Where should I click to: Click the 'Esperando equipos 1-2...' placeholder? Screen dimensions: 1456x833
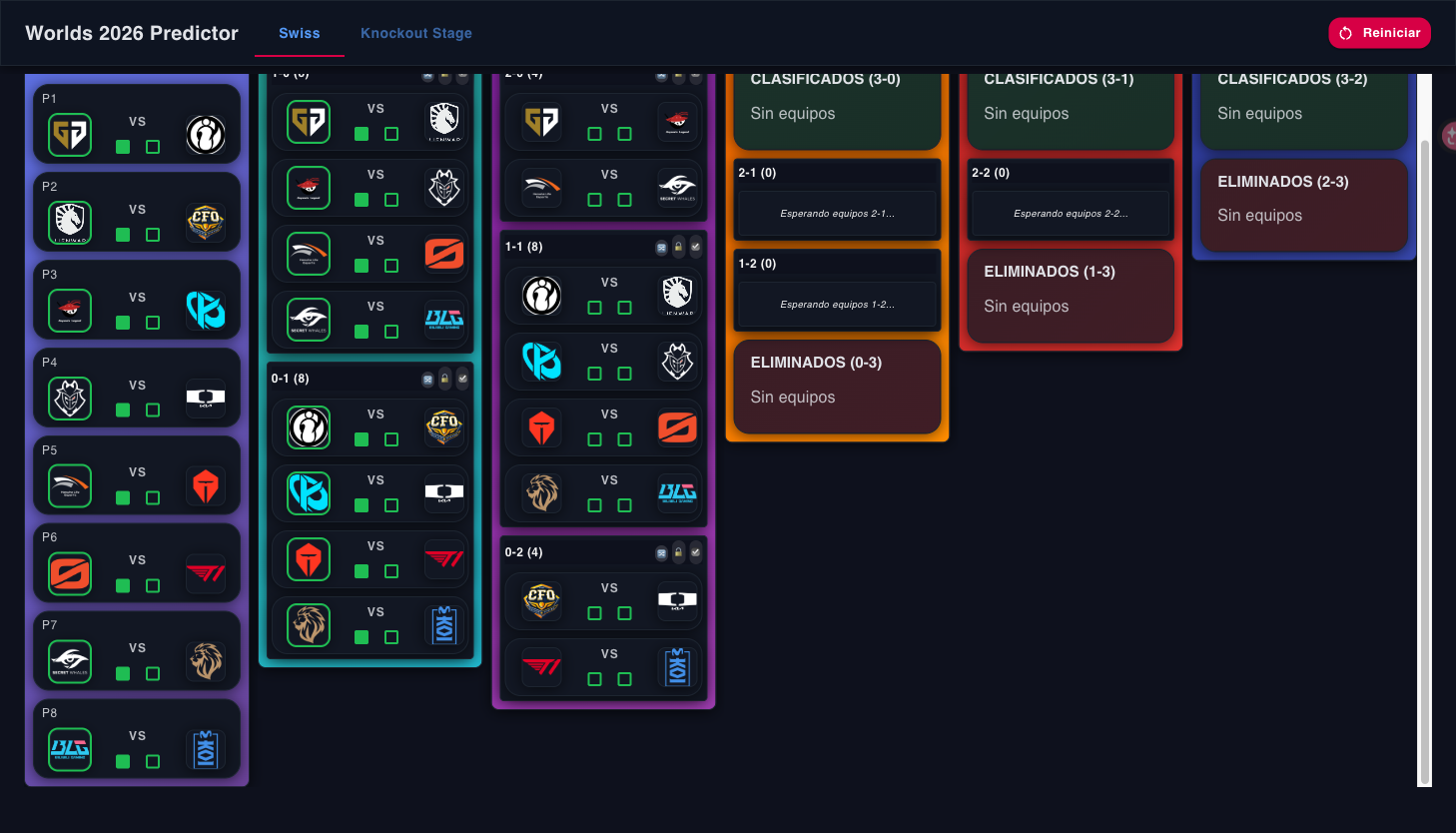click(x=837, y=305)
